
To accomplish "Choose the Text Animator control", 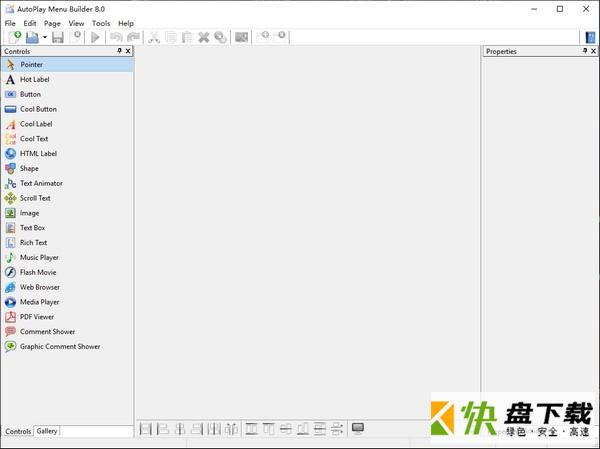I will pos(67,183).
